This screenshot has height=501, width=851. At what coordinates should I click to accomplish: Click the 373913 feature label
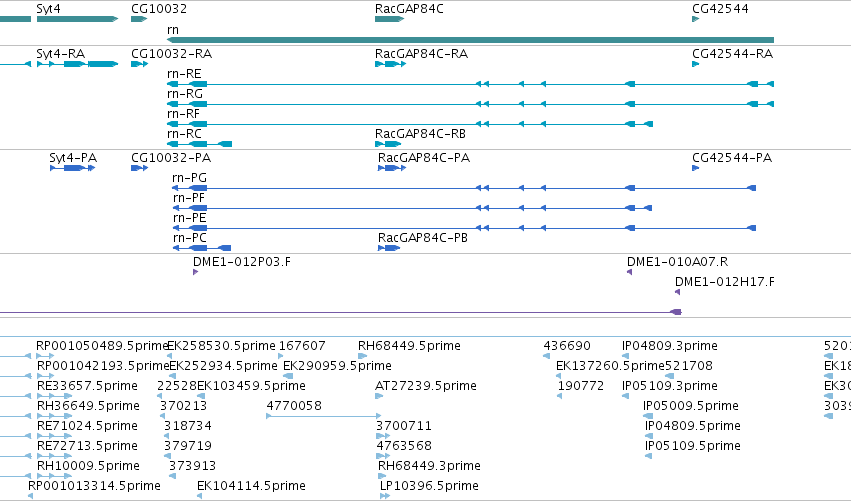[193, 467]
